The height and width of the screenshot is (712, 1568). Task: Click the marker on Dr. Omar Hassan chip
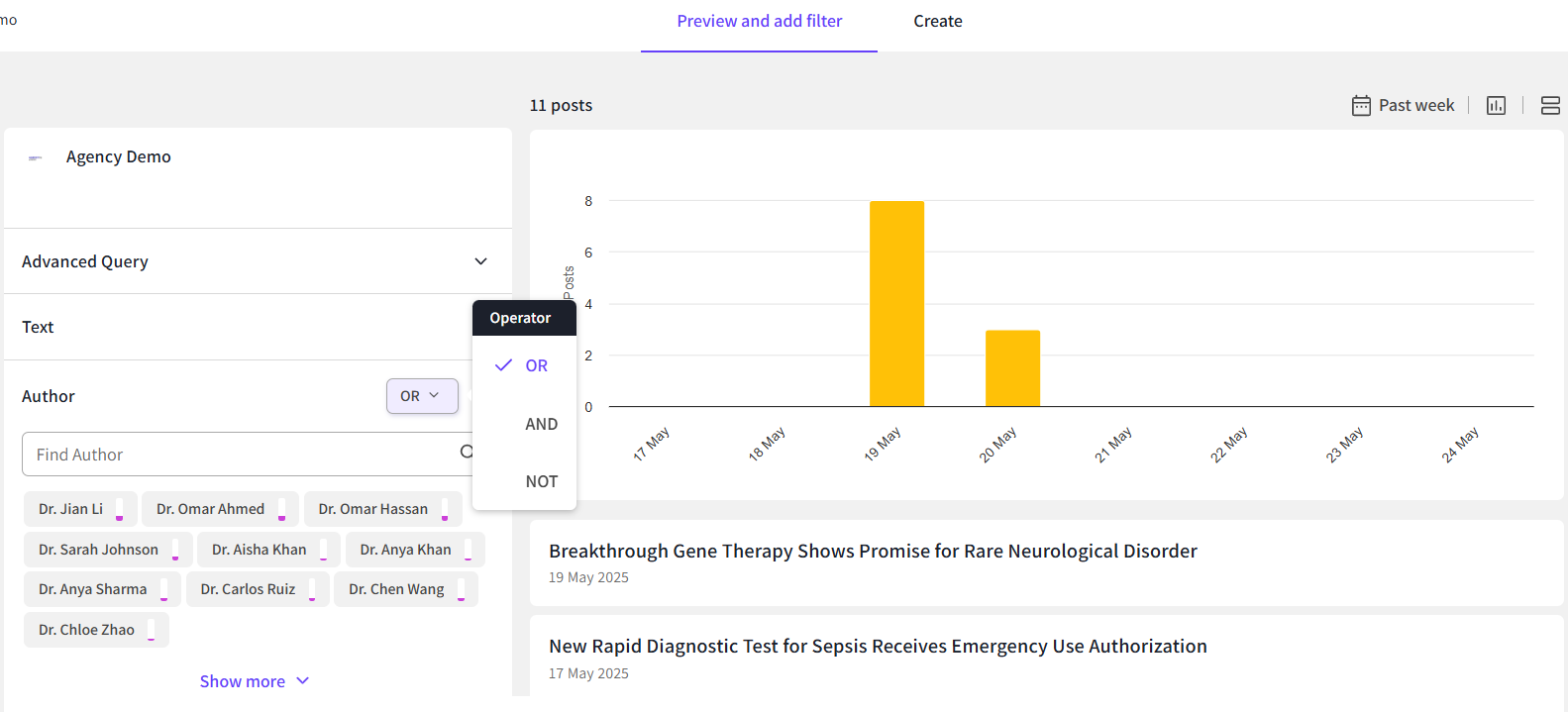[445, 510]
